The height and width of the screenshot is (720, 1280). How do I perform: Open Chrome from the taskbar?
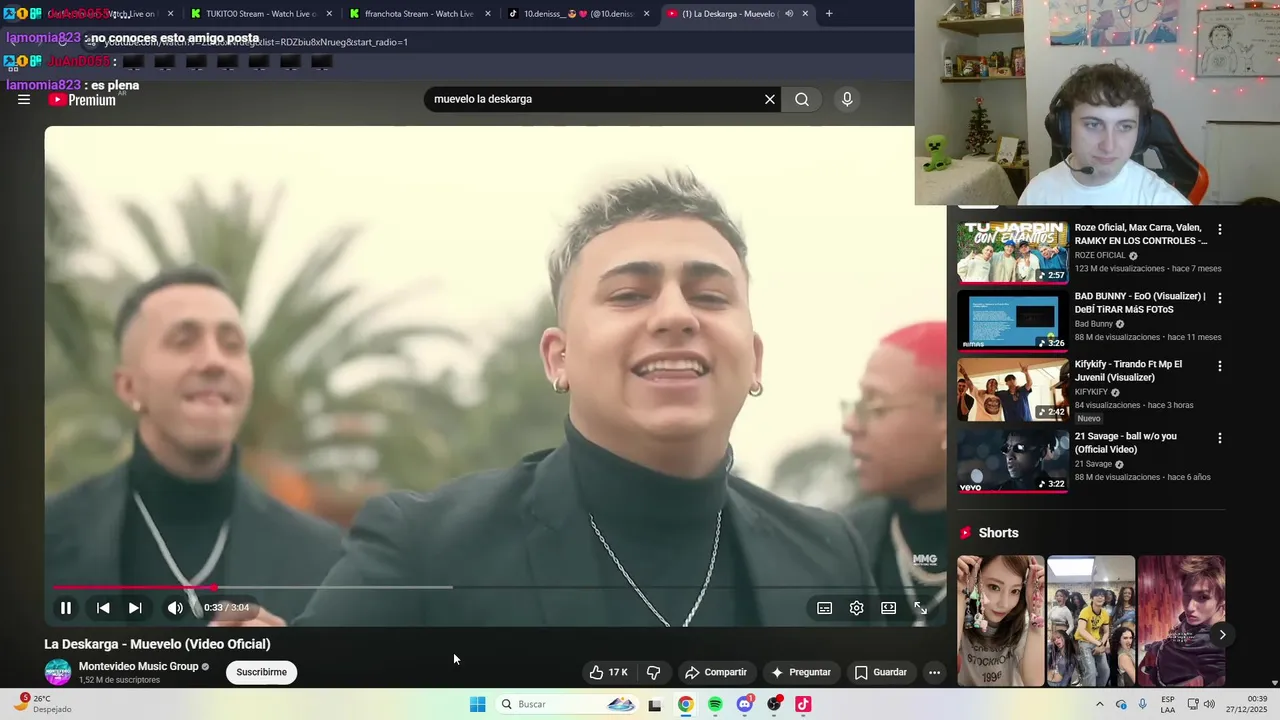pyautogui.click(x=685, y=704)
